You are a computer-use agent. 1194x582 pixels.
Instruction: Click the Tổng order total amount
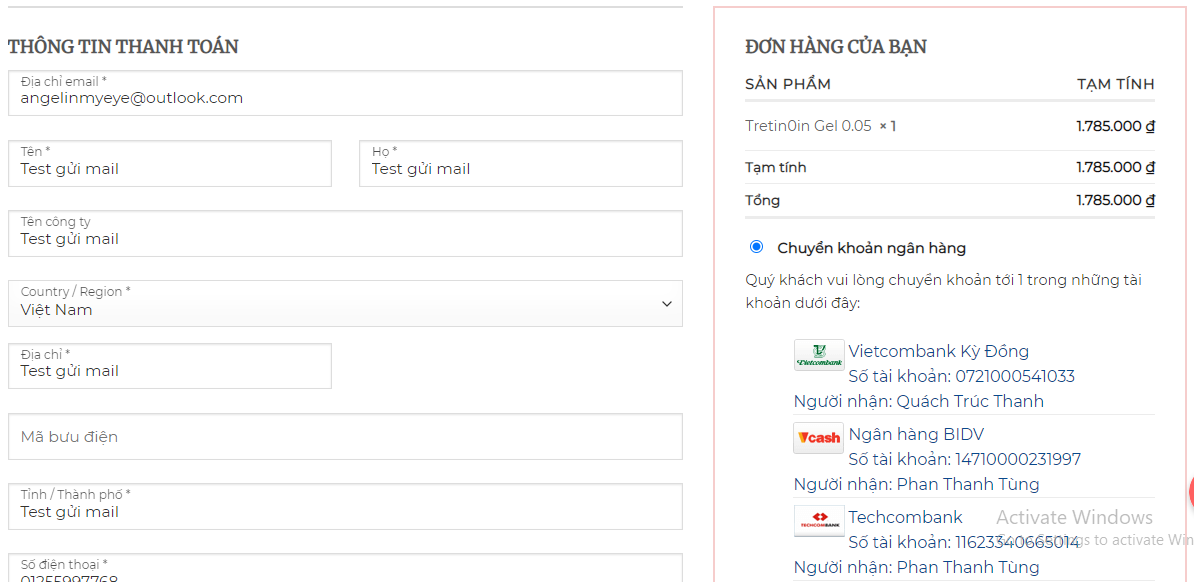tap(1115, 200)
